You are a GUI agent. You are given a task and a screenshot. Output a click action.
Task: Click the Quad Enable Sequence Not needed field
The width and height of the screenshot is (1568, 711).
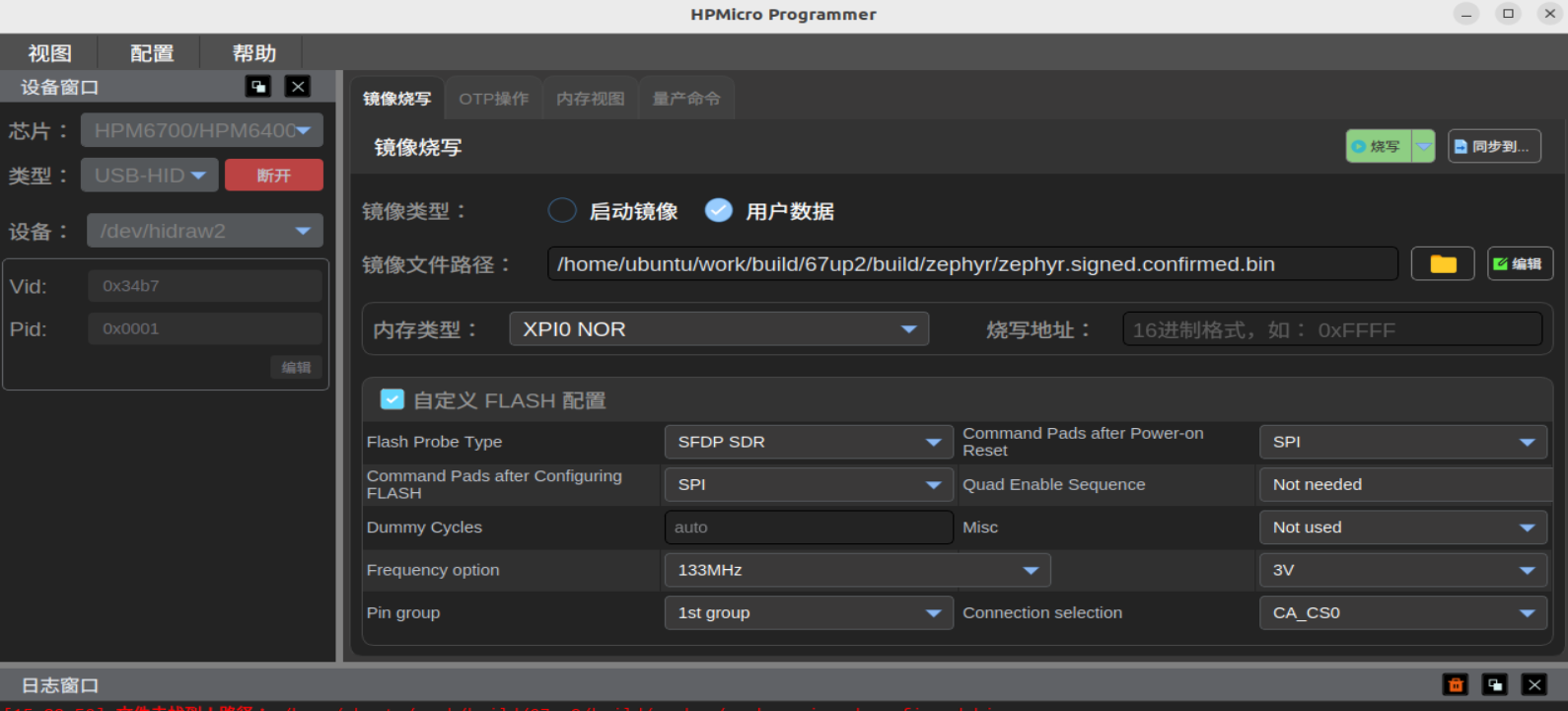coord(1405,484)
